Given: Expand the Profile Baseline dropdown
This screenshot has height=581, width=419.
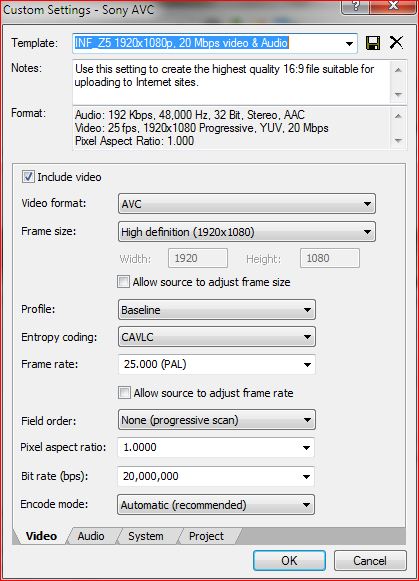Looking at the screenshot, I should coord(217,309).
